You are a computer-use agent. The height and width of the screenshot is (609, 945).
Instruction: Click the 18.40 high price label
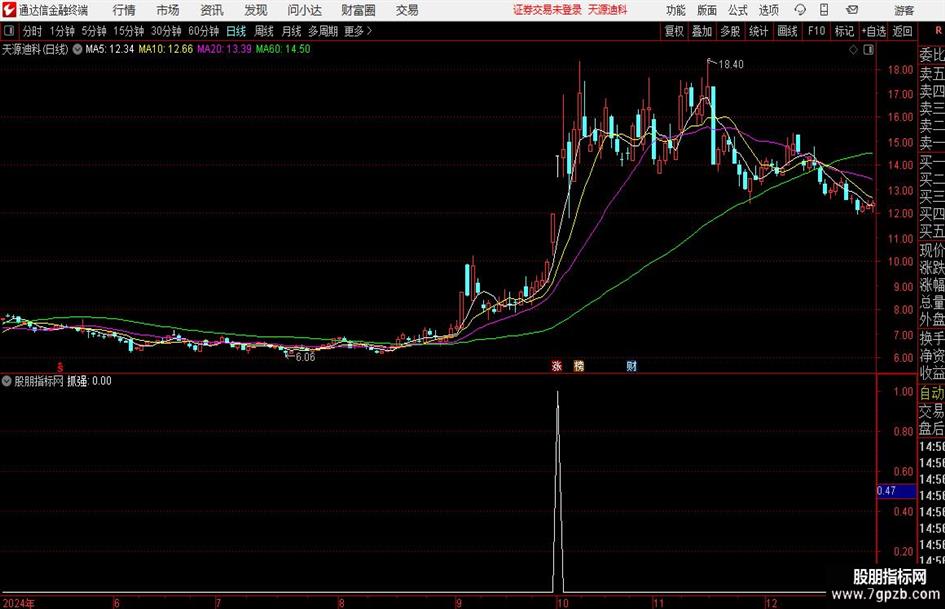tap(731, 65)
